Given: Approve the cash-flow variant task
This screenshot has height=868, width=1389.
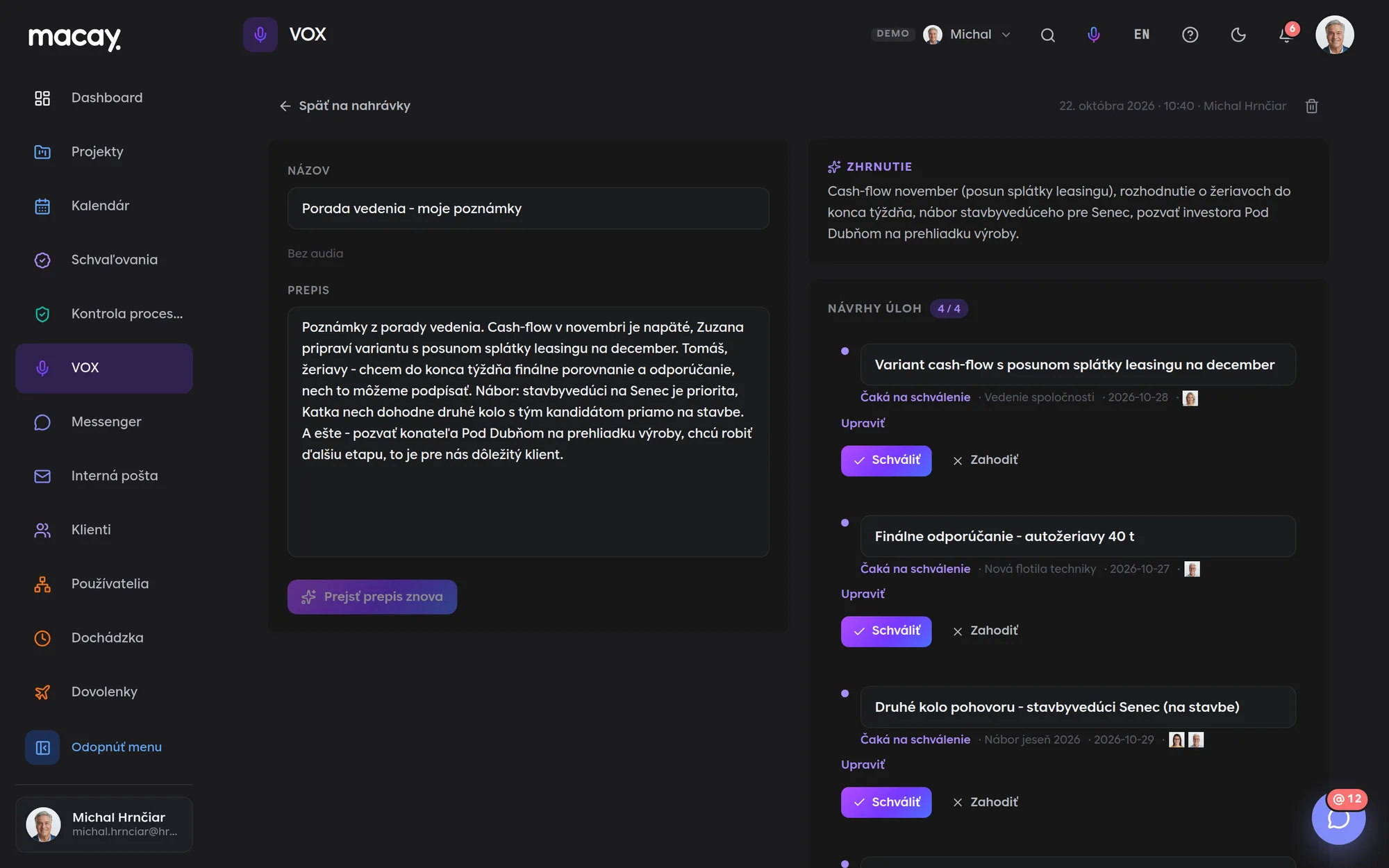Looking at the screenshot, I should (x=886, y=460).
